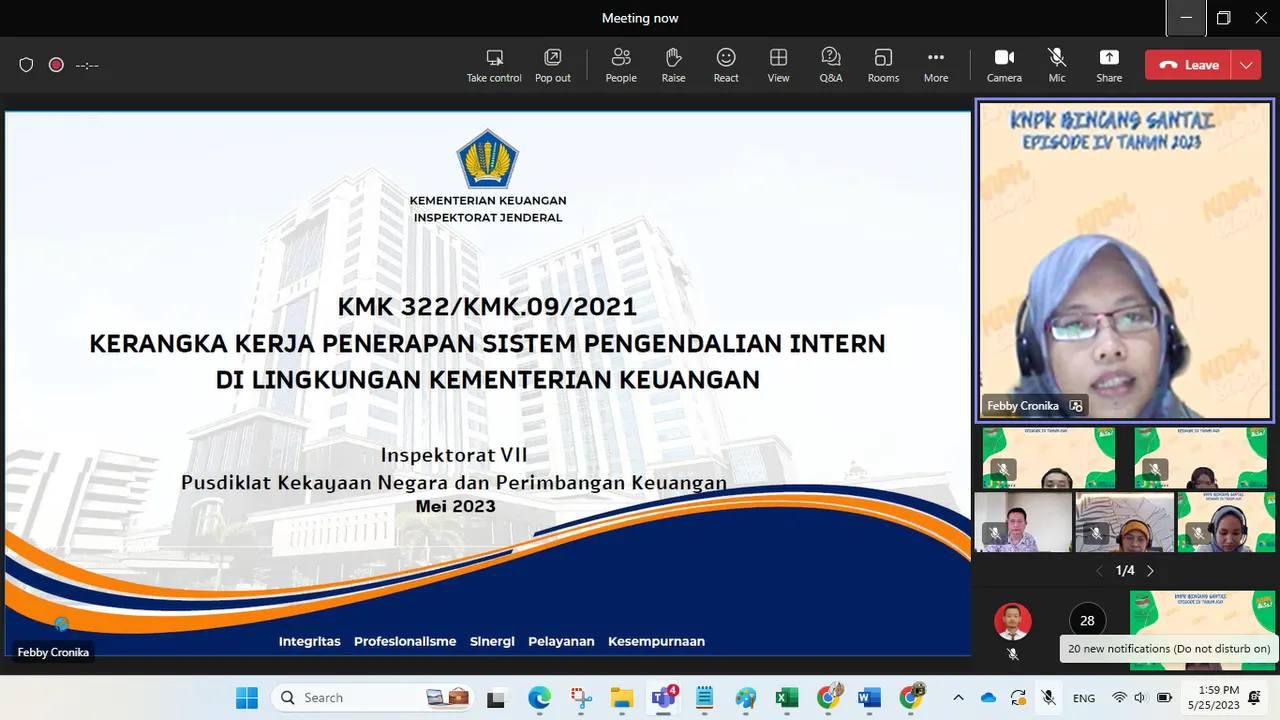Turn on the Camera
Viewport: 1280px width, 720px height.
(1004, 65)
